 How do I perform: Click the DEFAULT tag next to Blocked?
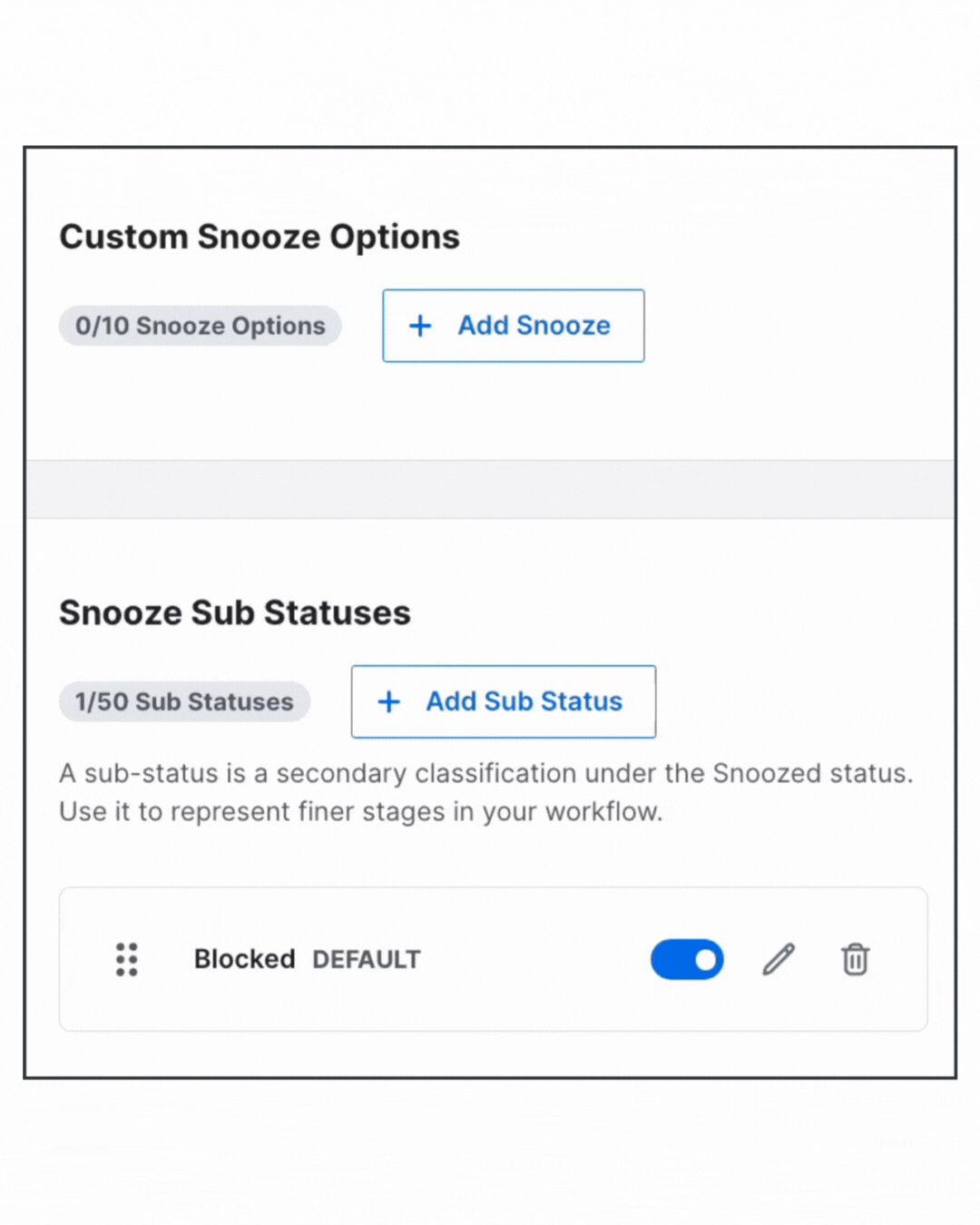click(367, 960)
